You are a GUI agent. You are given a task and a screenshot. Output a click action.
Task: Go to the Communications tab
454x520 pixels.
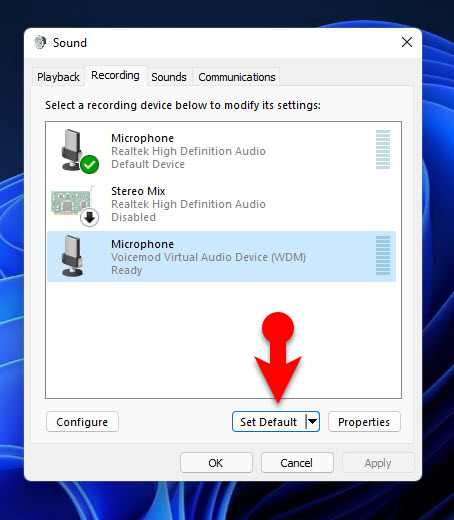237,77
